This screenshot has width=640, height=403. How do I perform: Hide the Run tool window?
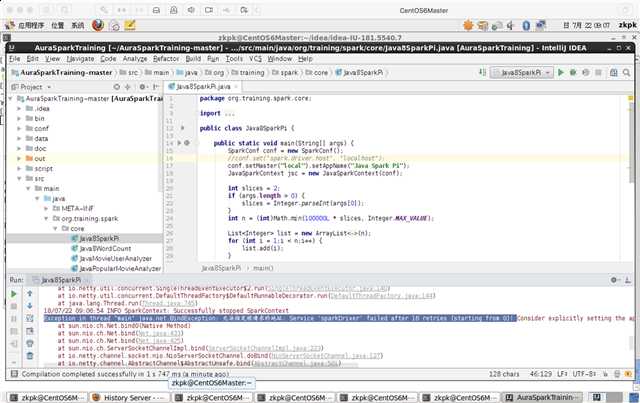click(627, 280)
